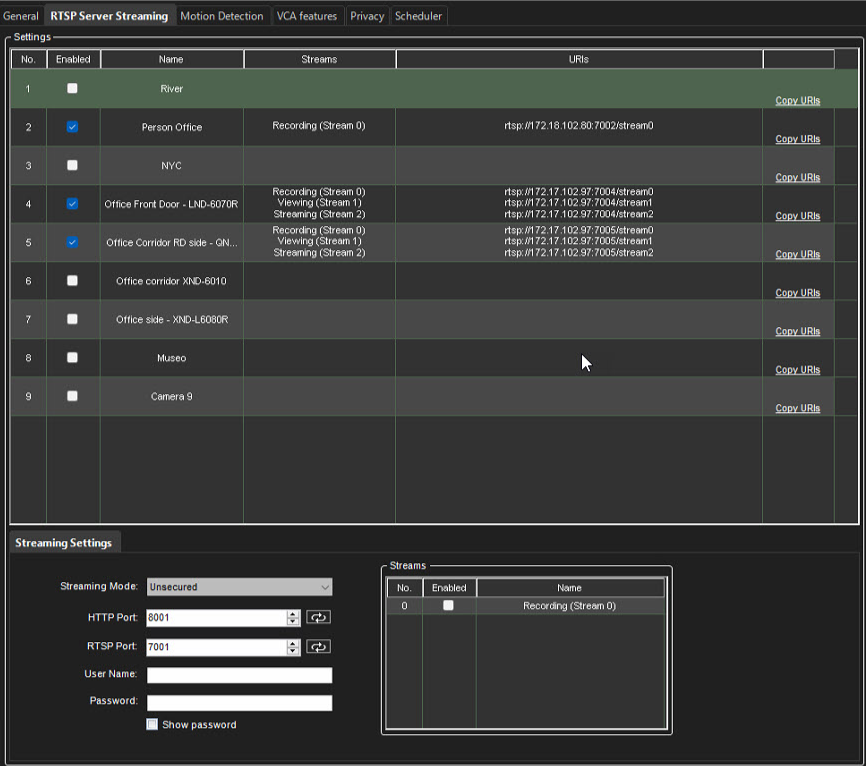
Task: Click the RTSP Port regenerate icon
Action: click(318, 647)
